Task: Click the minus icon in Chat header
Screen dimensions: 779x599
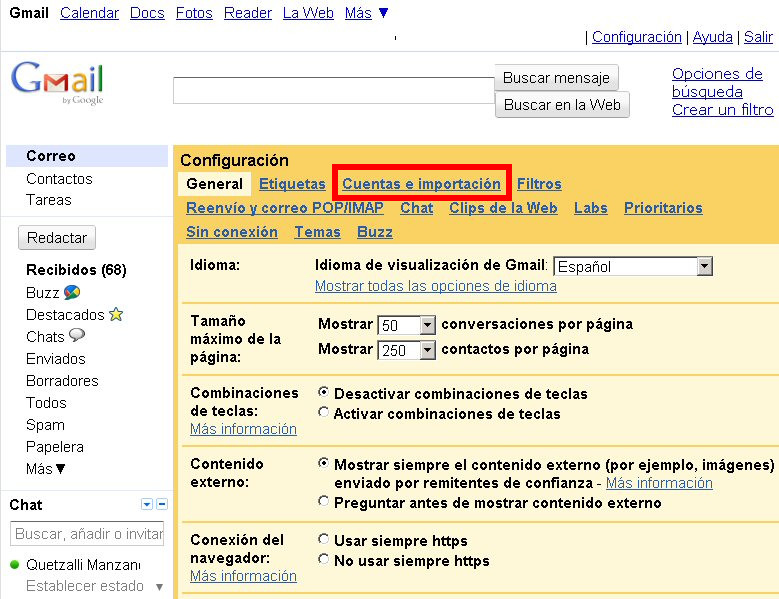Action: [162, 504]
